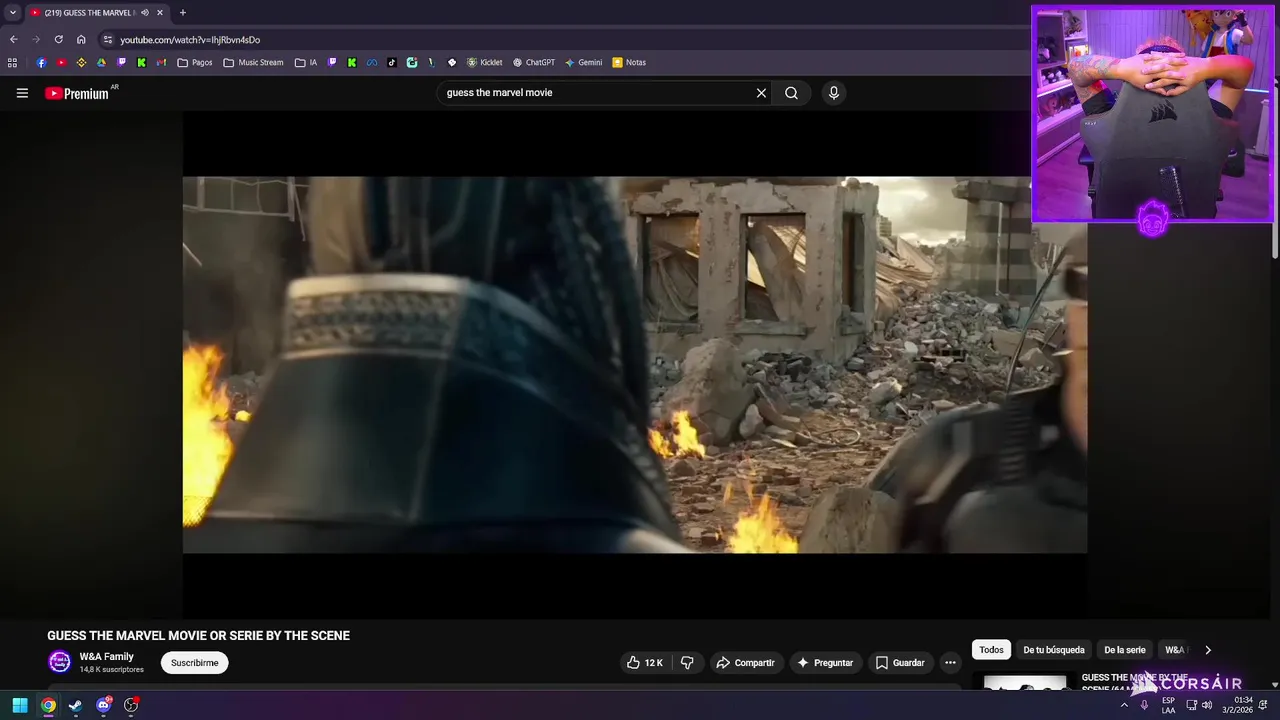This screenshot has height=720, width=1280.
Task: Open the Kicklet bookmark
Action: (484, 62)
